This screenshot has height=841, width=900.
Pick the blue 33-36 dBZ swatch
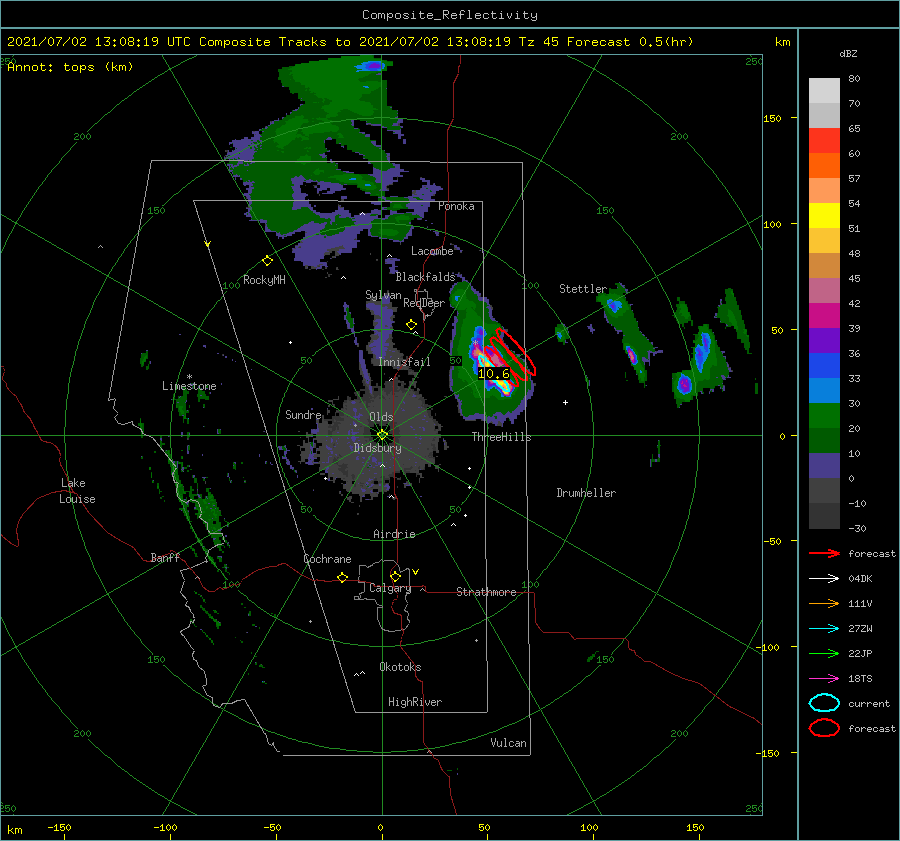coord(824,366)
